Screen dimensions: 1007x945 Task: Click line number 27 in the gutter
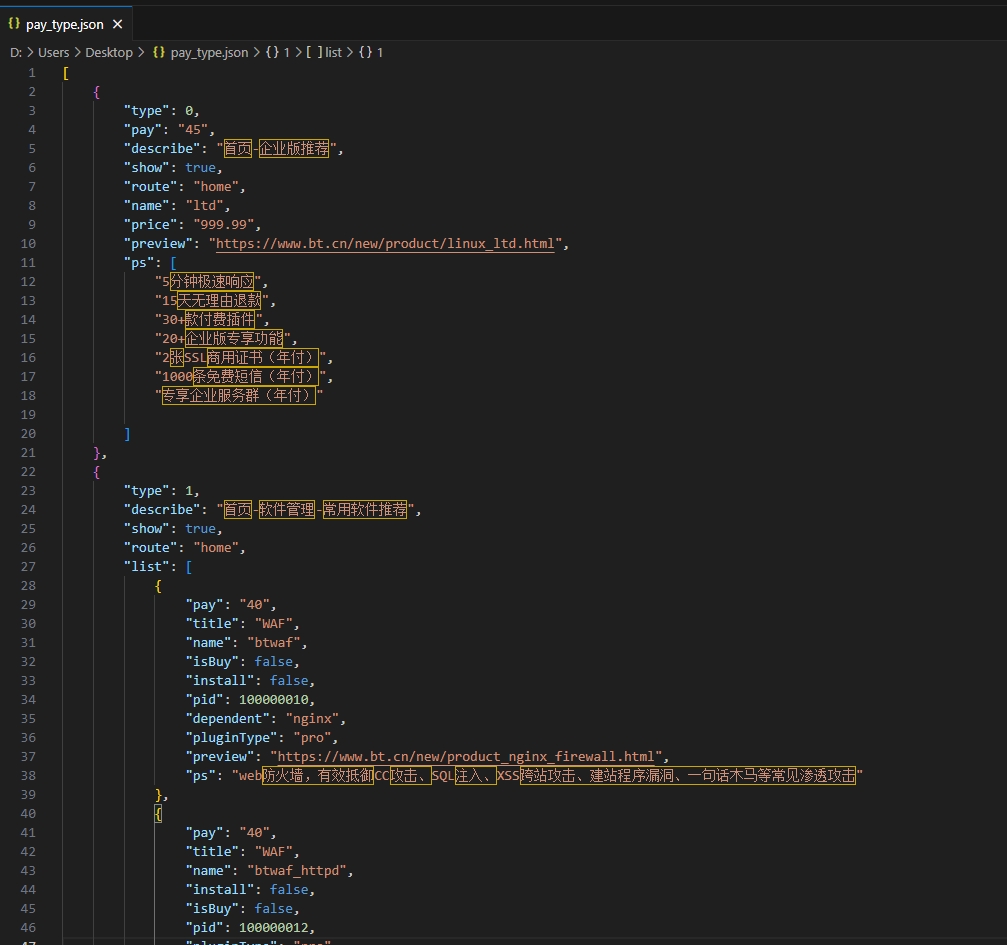(28, 567)
